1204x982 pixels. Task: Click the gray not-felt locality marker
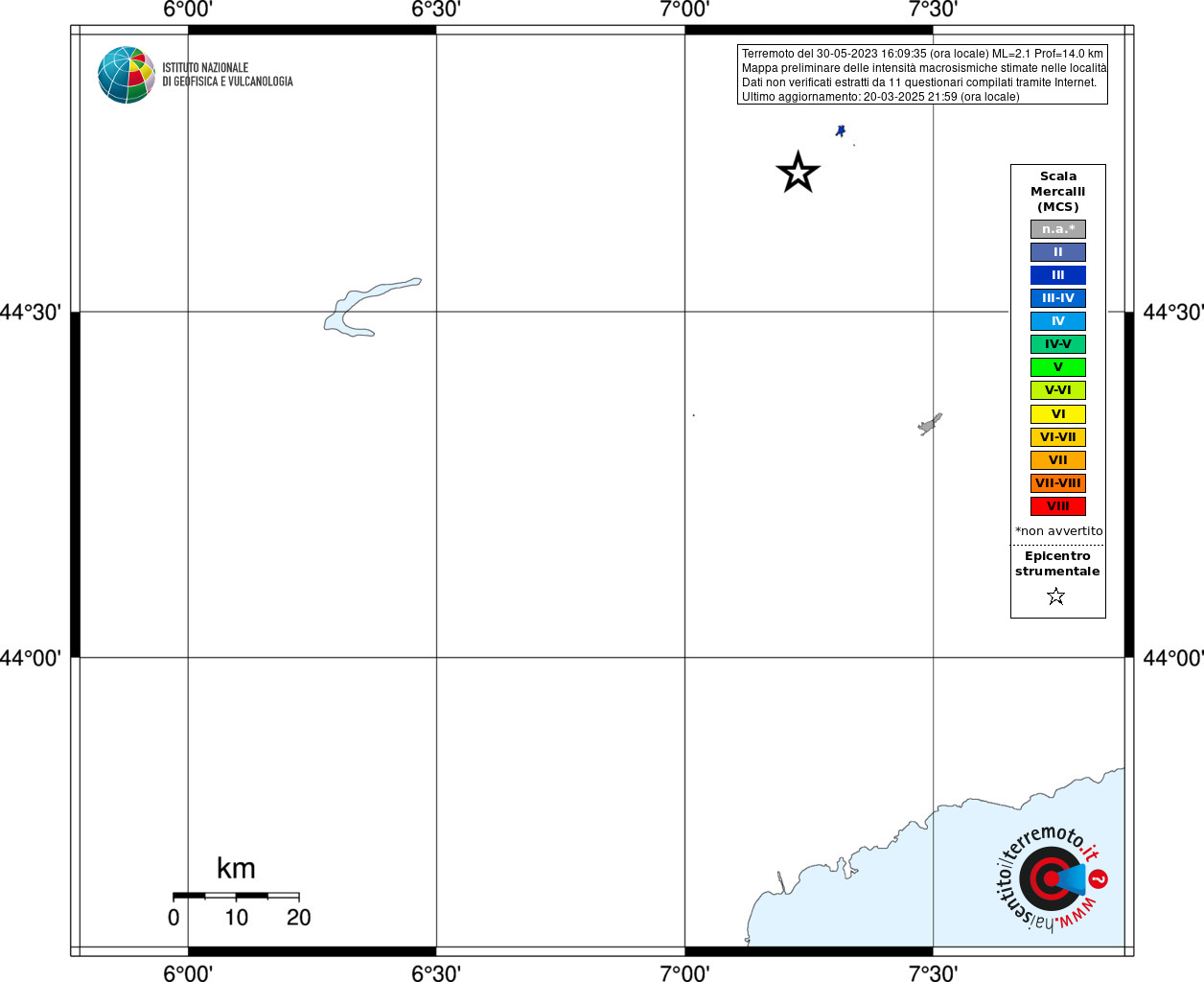[x=930, y=424]
